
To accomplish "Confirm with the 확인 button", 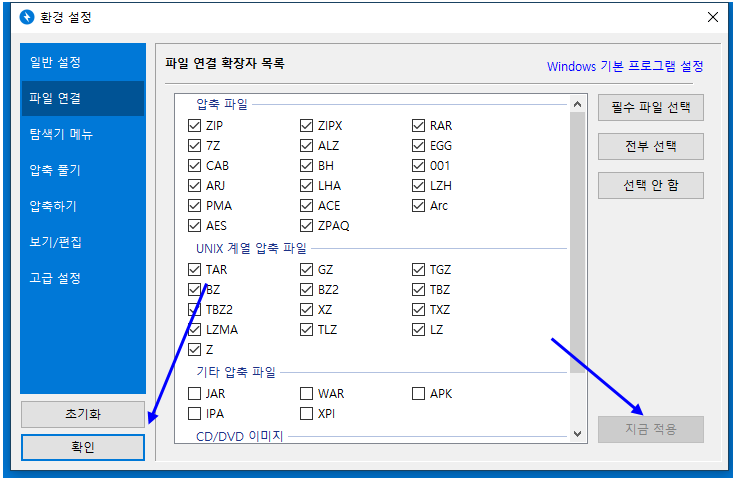I will 83,447.
